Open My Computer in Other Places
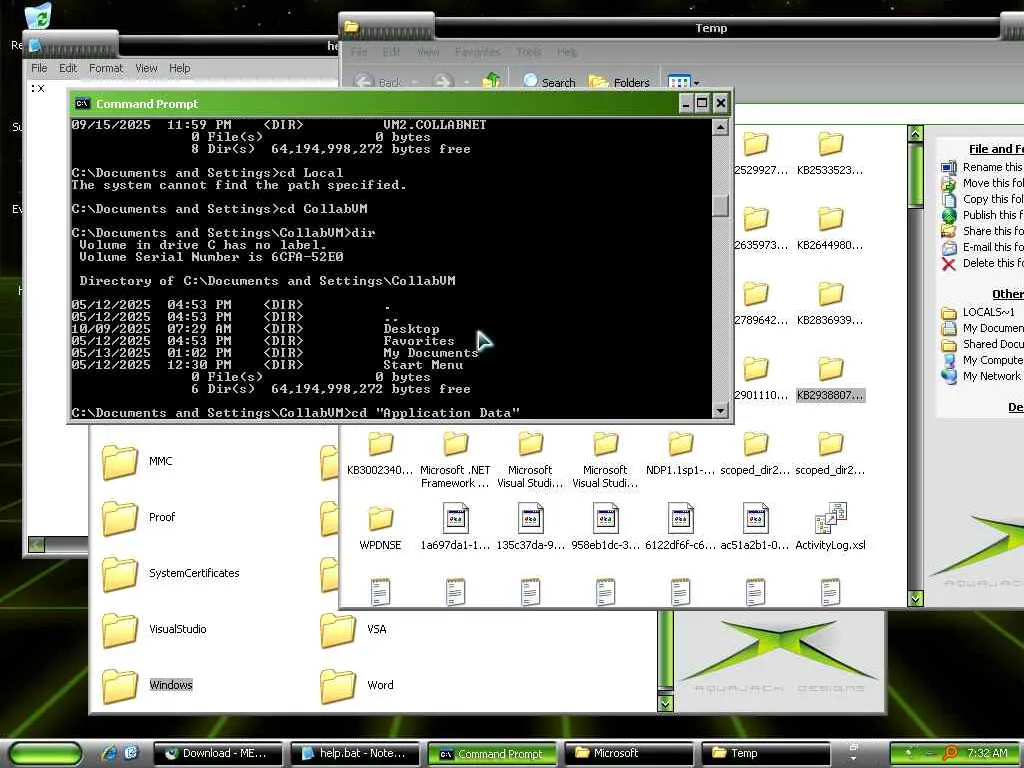This screenshot has height=768, width=1024. [x=982, y=360]
